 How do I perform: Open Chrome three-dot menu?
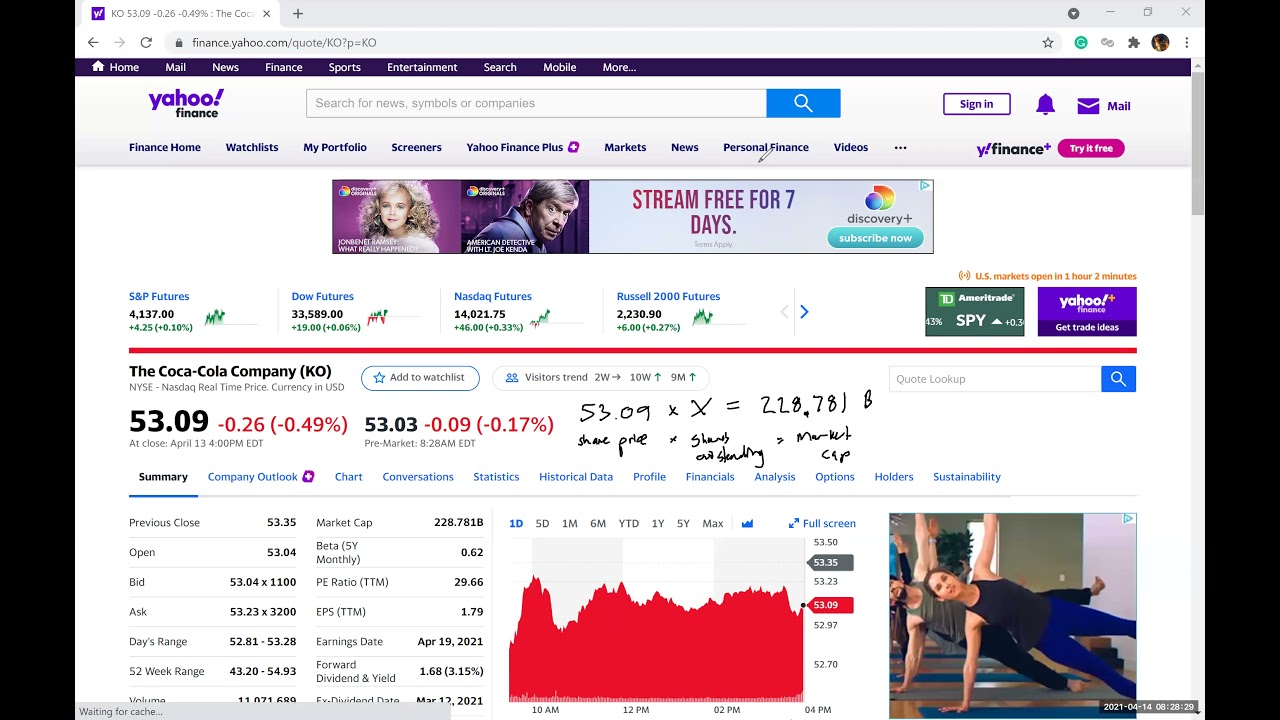pos(1186,42)
